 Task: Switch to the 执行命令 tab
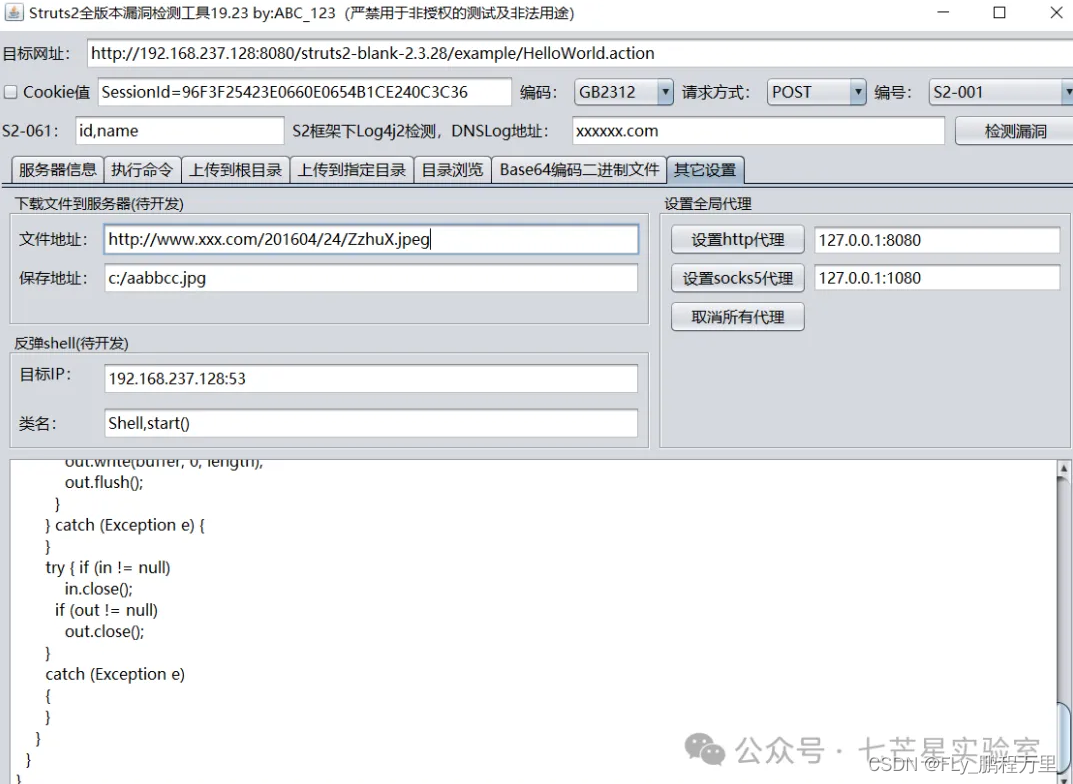tap(142, 170)
